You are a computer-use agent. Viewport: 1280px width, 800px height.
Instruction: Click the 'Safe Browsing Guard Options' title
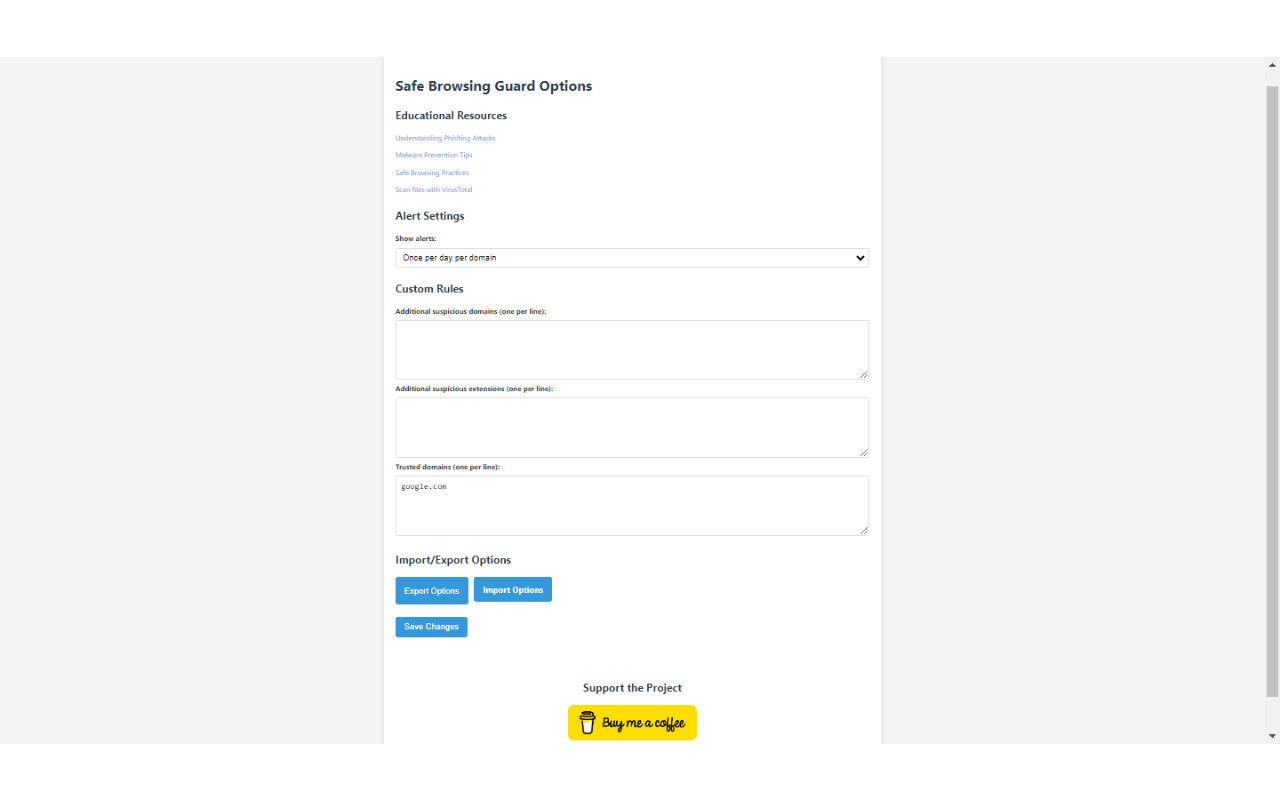click(493, 86)
